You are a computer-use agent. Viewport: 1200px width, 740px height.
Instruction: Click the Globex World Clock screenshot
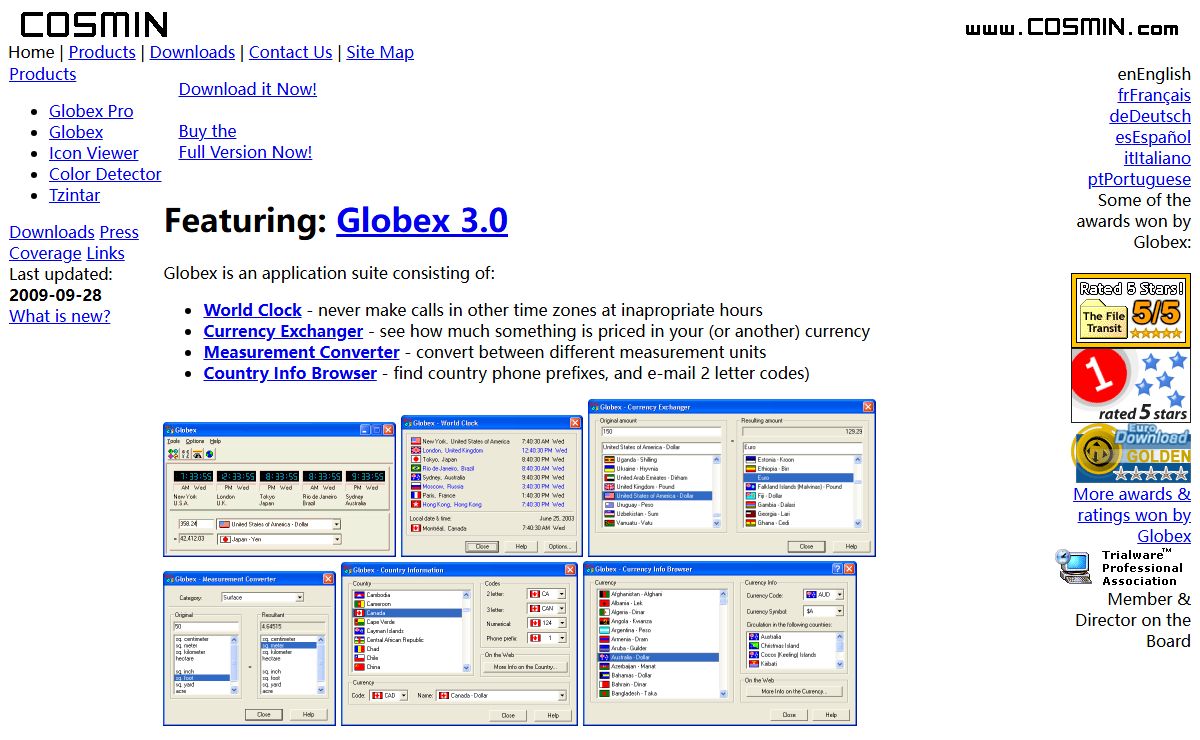click(491, 485)
